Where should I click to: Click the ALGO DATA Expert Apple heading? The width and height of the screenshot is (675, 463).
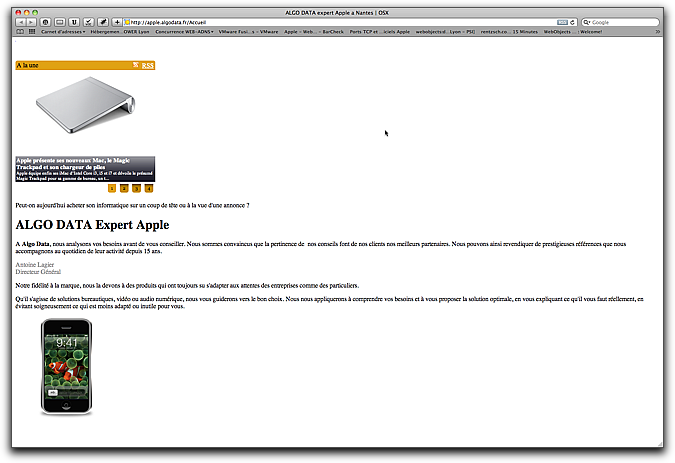93,225
